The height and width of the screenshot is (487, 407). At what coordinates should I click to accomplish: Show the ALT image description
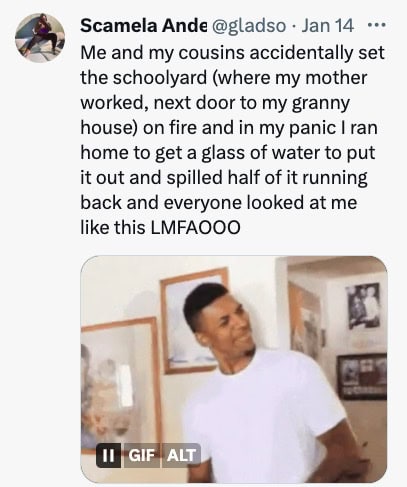[x=181, y=455]
